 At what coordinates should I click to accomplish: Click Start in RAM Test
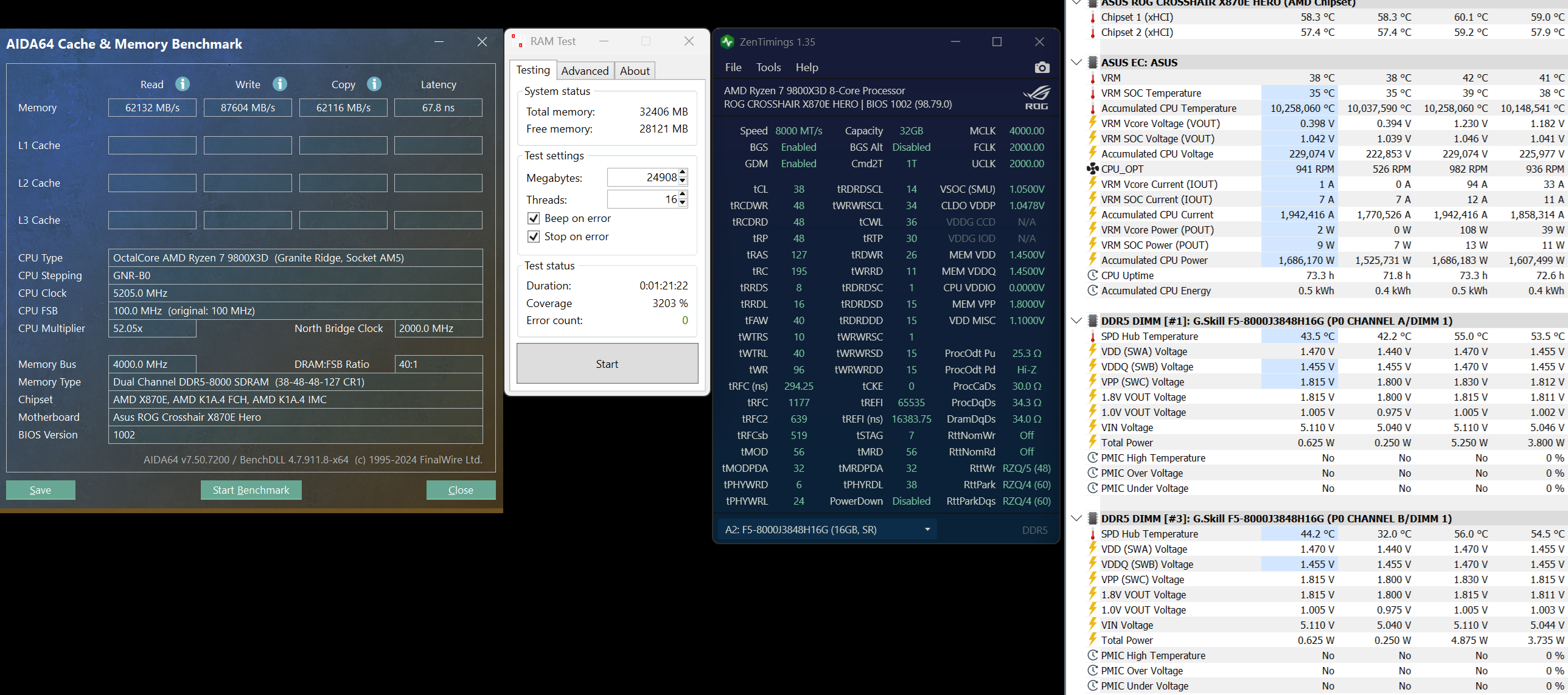click(x=607, y=364)
